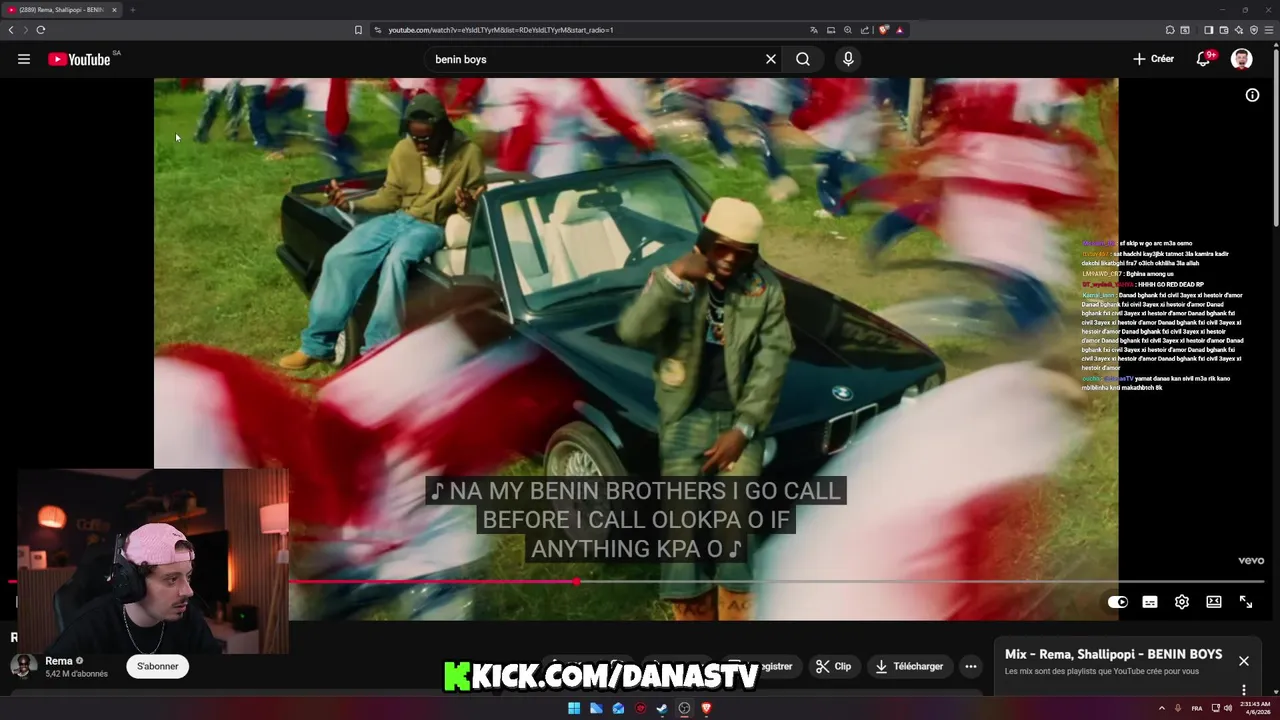Screen dimensions: 1280x720
Task: Enter fullscreen in the video player
Action: pyautogui.click(x=1246, y=602)
